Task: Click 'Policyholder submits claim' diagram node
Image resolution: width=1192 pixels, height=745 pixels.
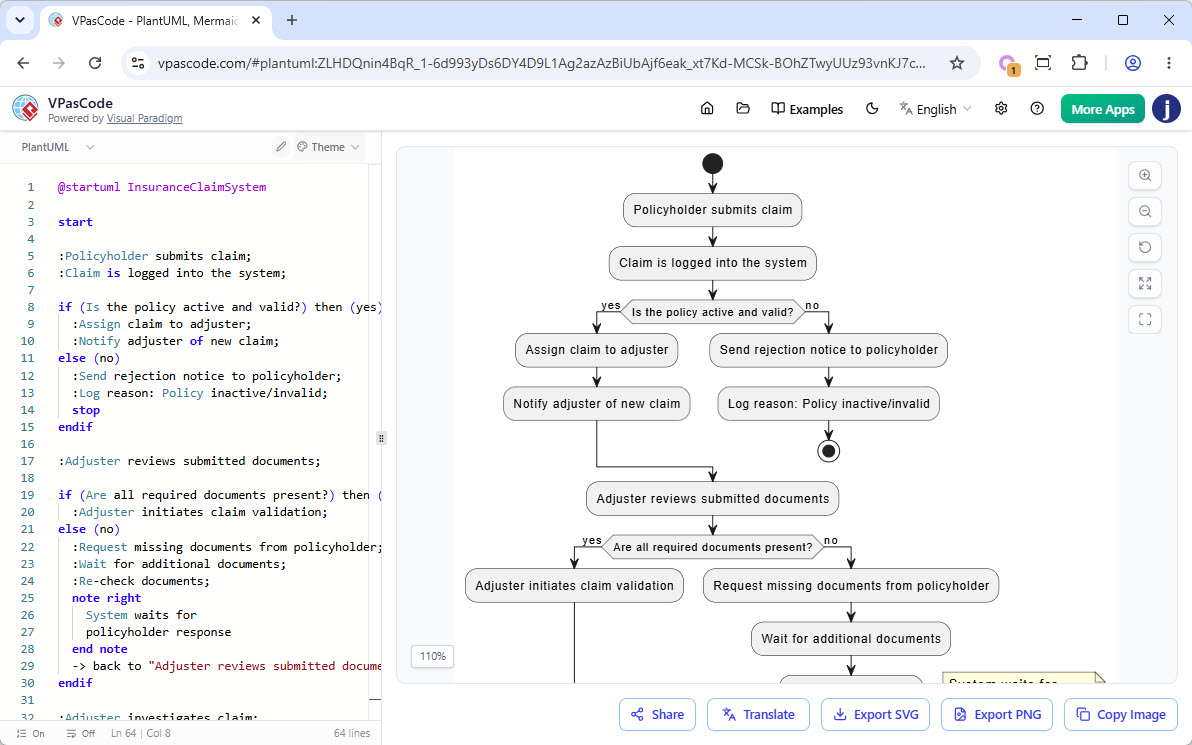Action: [x=712, y=210]
